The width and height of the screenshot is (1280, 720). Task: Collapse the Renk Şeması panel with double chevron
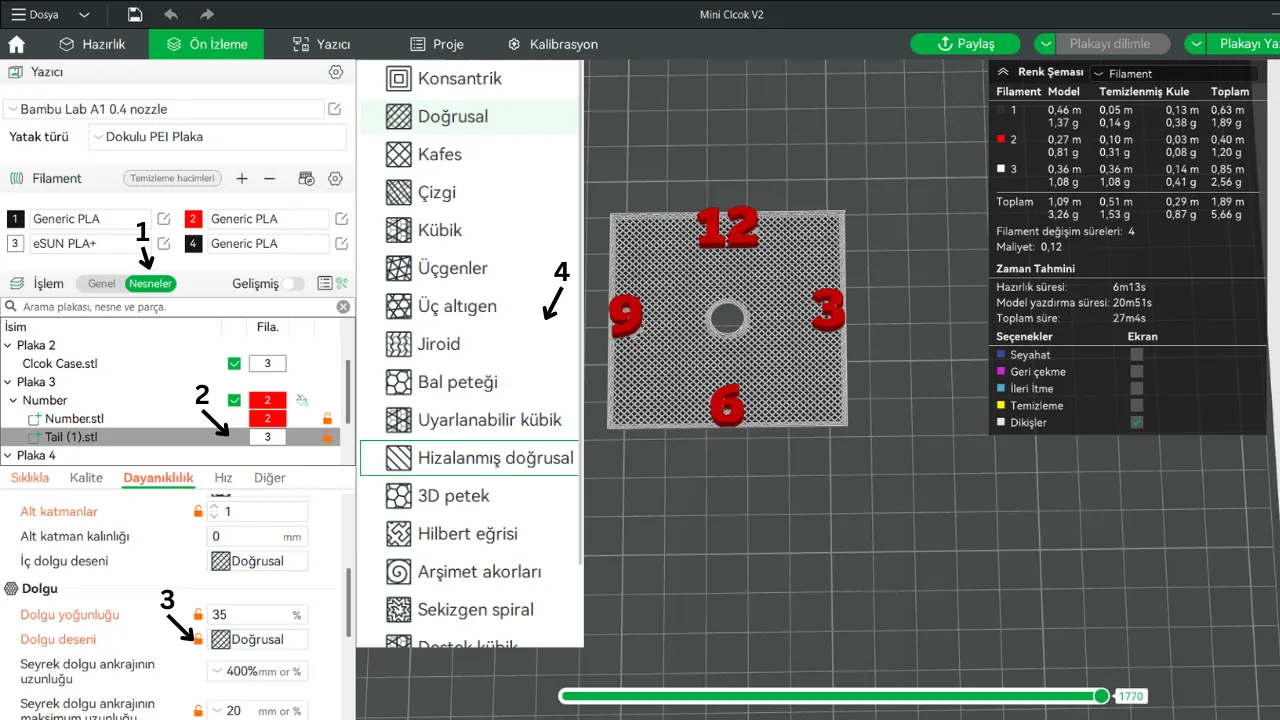tap(1004, 72)
